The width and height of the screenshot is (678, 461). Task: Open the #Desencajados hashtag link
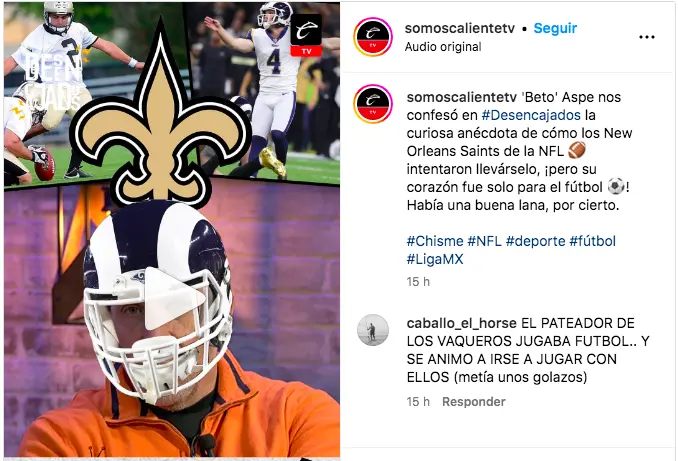[x=531, y=115]
